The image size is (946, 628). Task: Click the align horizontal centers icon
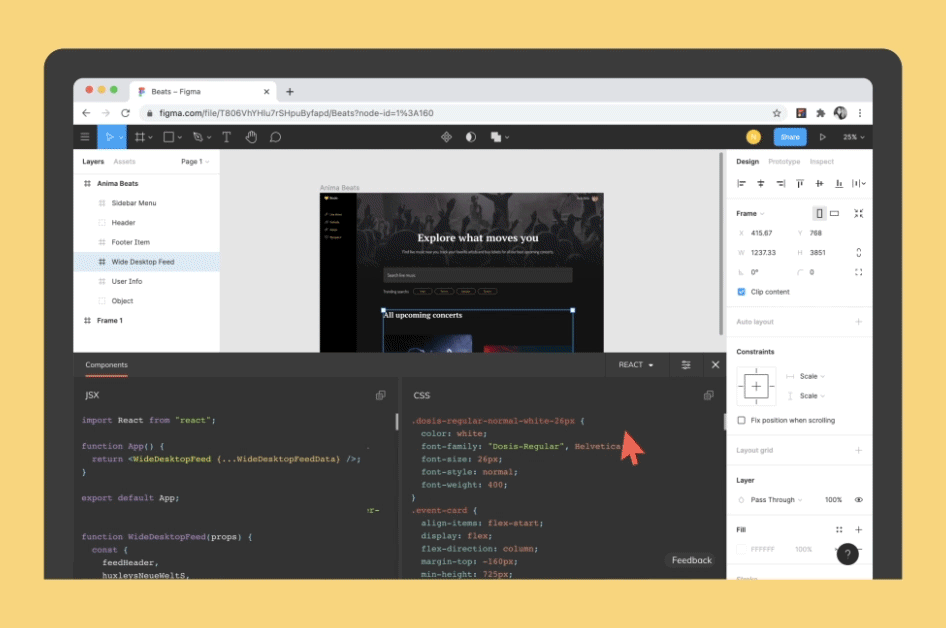coord(761,183)
